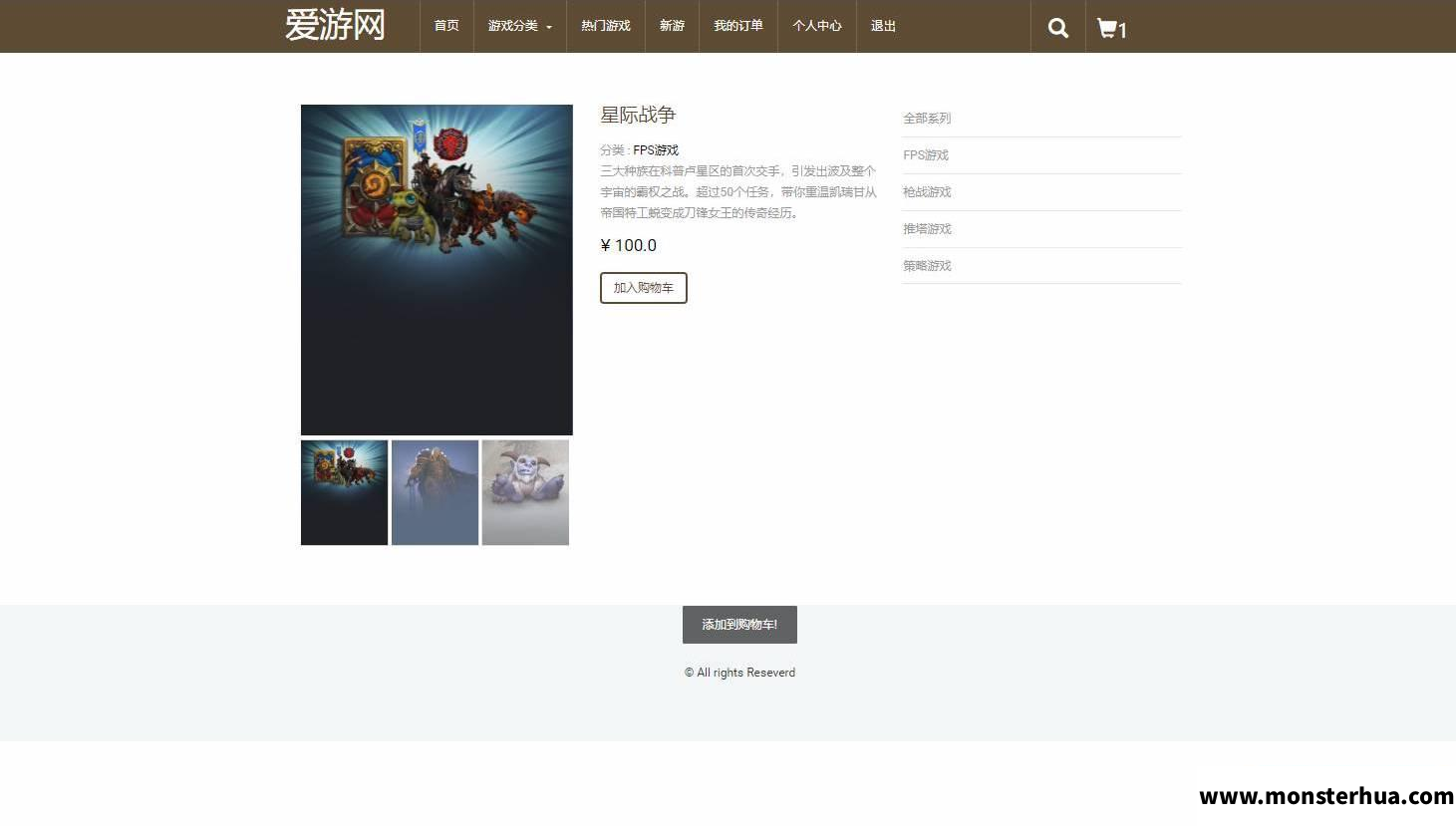
Task: Click the 加入购物车 button
Action: (x=644, y=288)
